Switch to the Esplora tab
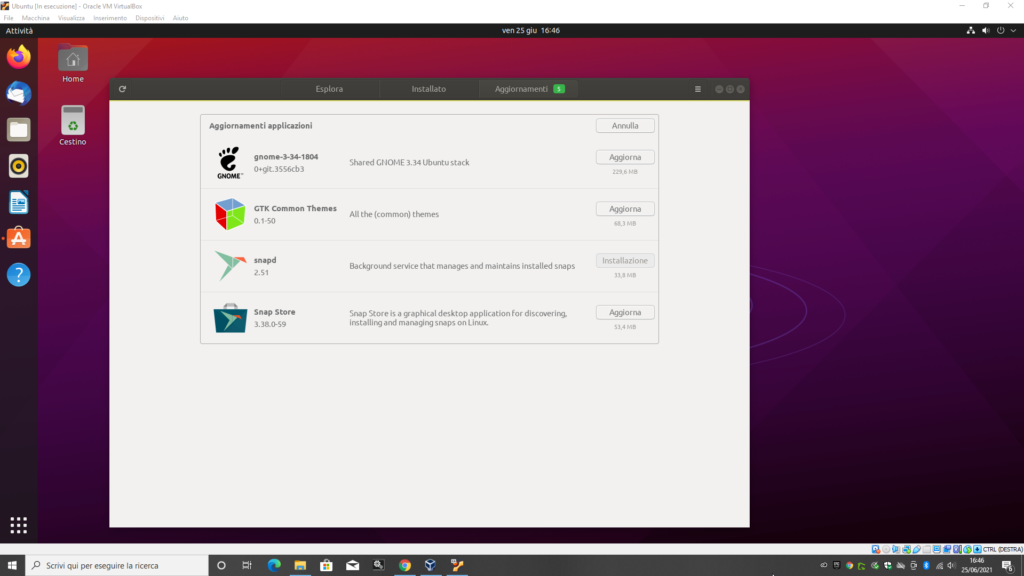Screen dimensions: 1024x576 (x=329, y=89)
